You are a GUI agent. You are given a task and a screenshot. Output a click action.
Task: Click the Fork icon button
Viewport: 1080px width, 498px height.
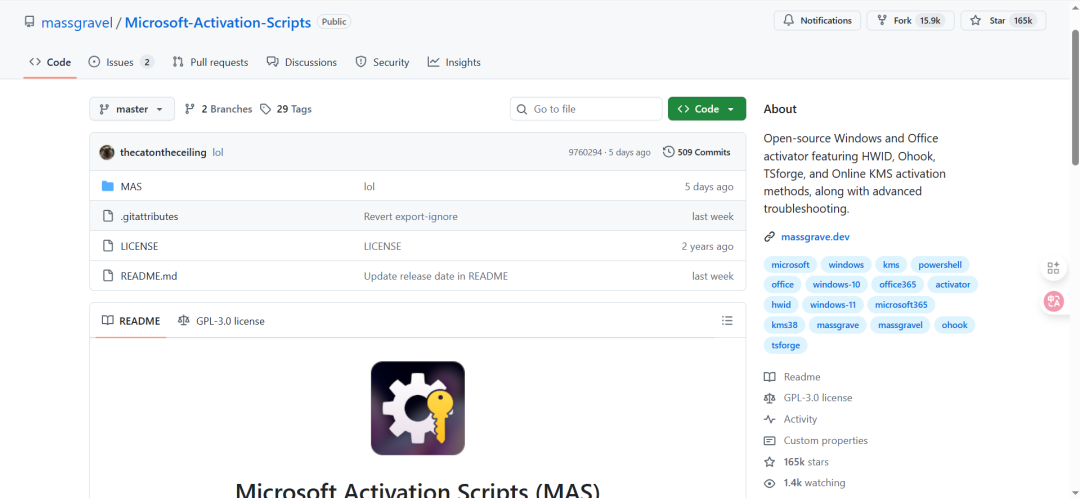[882, 21]
